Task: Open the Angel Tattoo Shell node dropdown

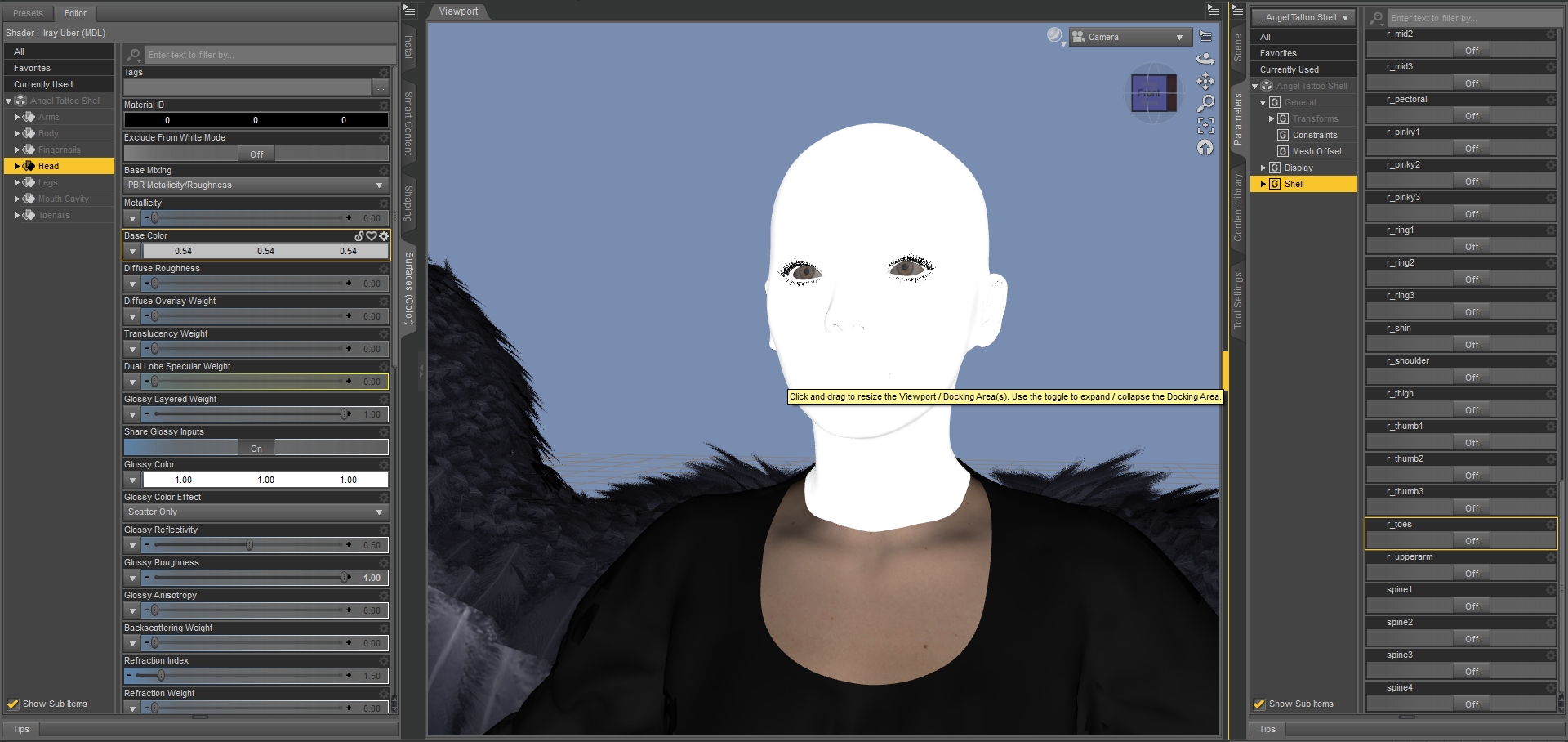Action: point(1304,17)
